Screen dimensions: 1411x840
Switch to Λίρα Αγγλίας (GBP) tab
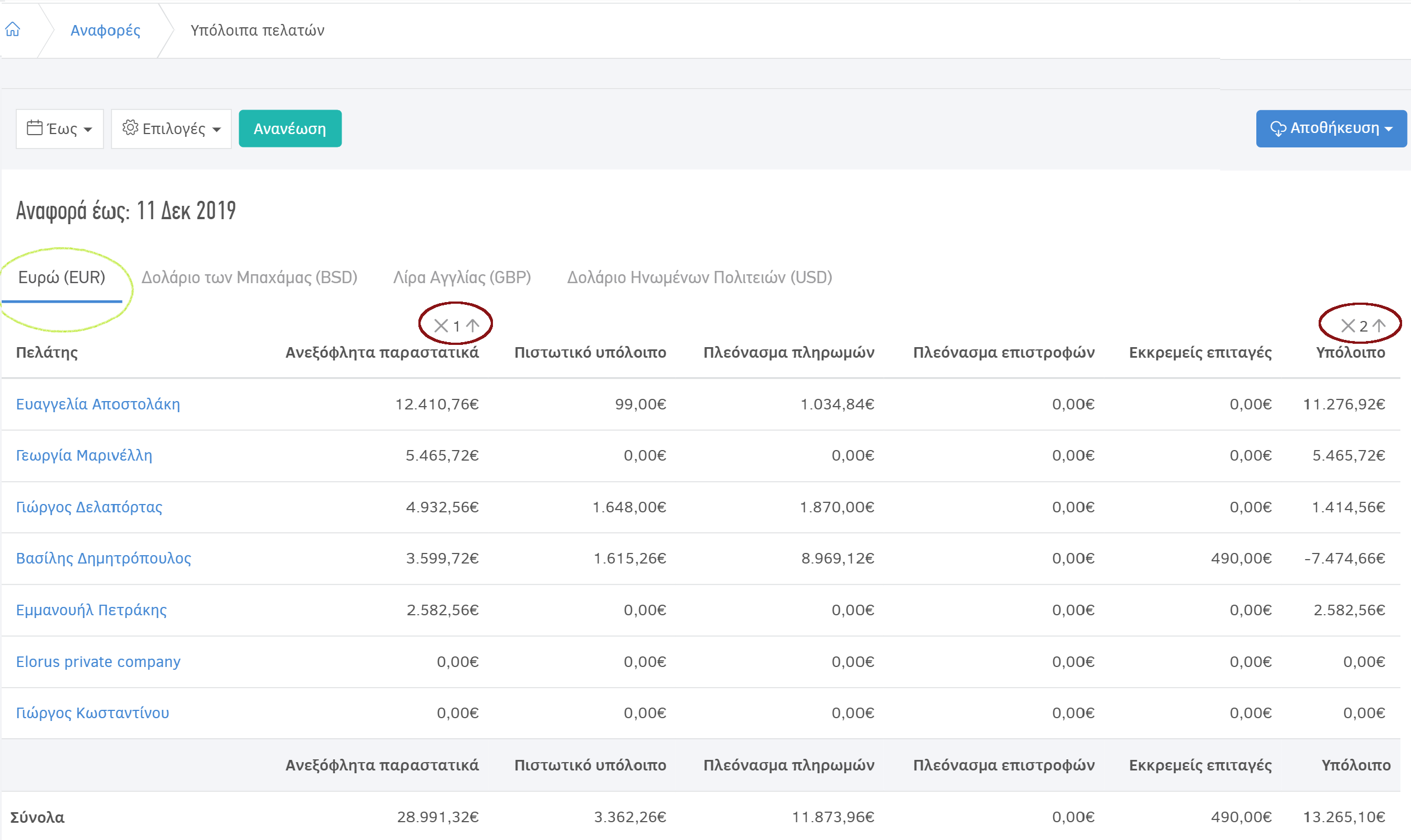click(x=462, y=278)
